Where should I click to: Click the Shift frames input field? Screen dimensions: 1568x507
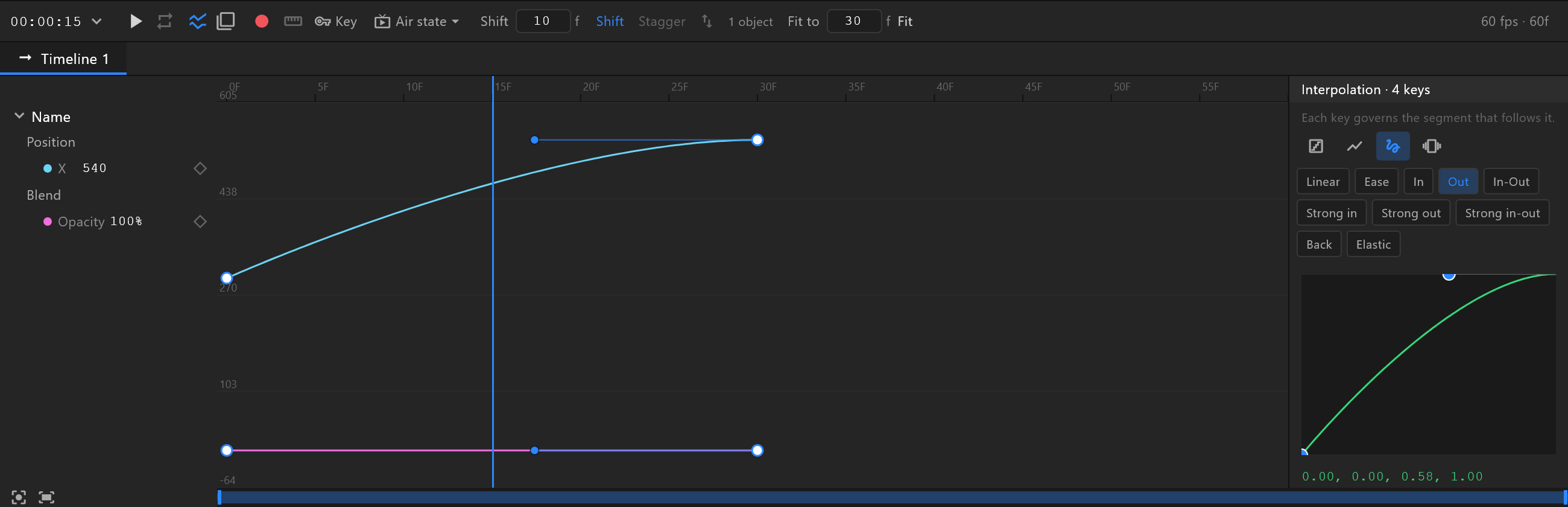tap(543, 21)
